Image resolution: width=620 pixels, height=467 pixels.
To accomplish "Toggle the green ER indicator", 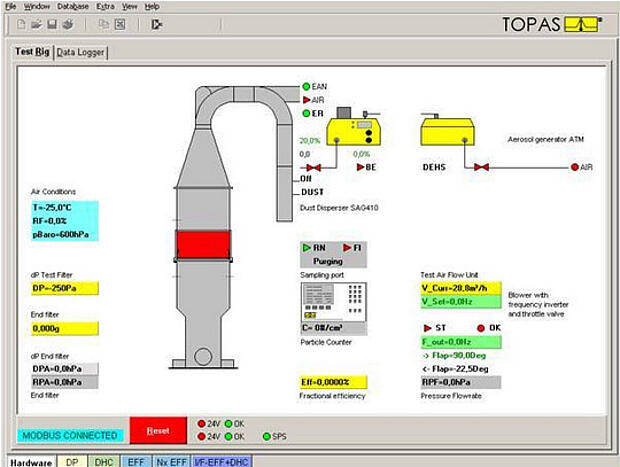I will [306, 113].
